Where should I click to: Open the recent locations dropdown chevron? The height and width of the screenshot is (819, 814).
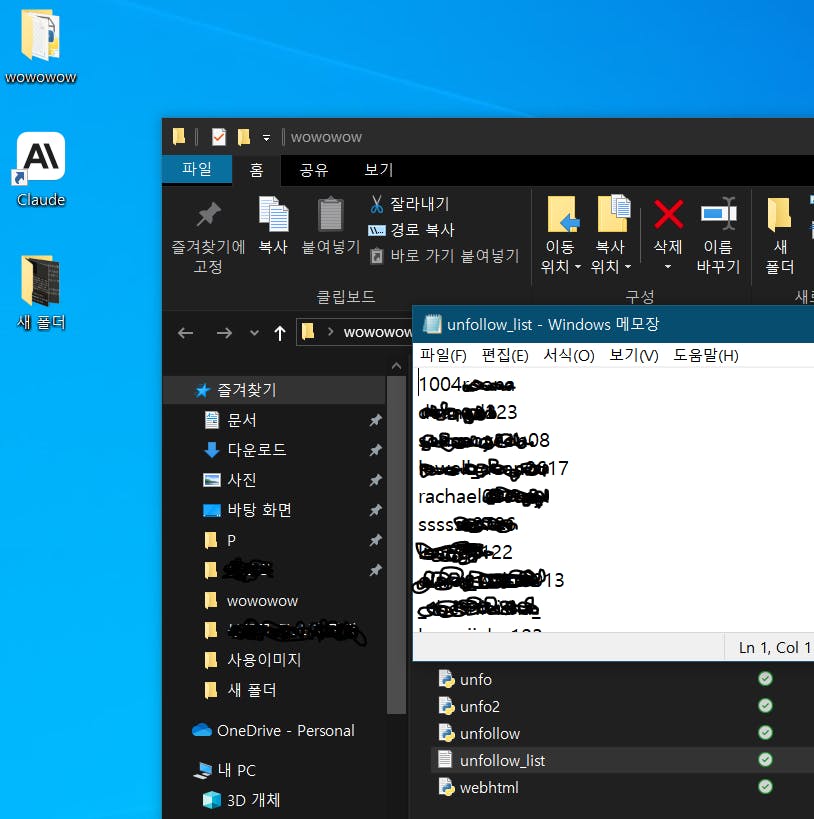pyautogui.click(x=254, y=333)
